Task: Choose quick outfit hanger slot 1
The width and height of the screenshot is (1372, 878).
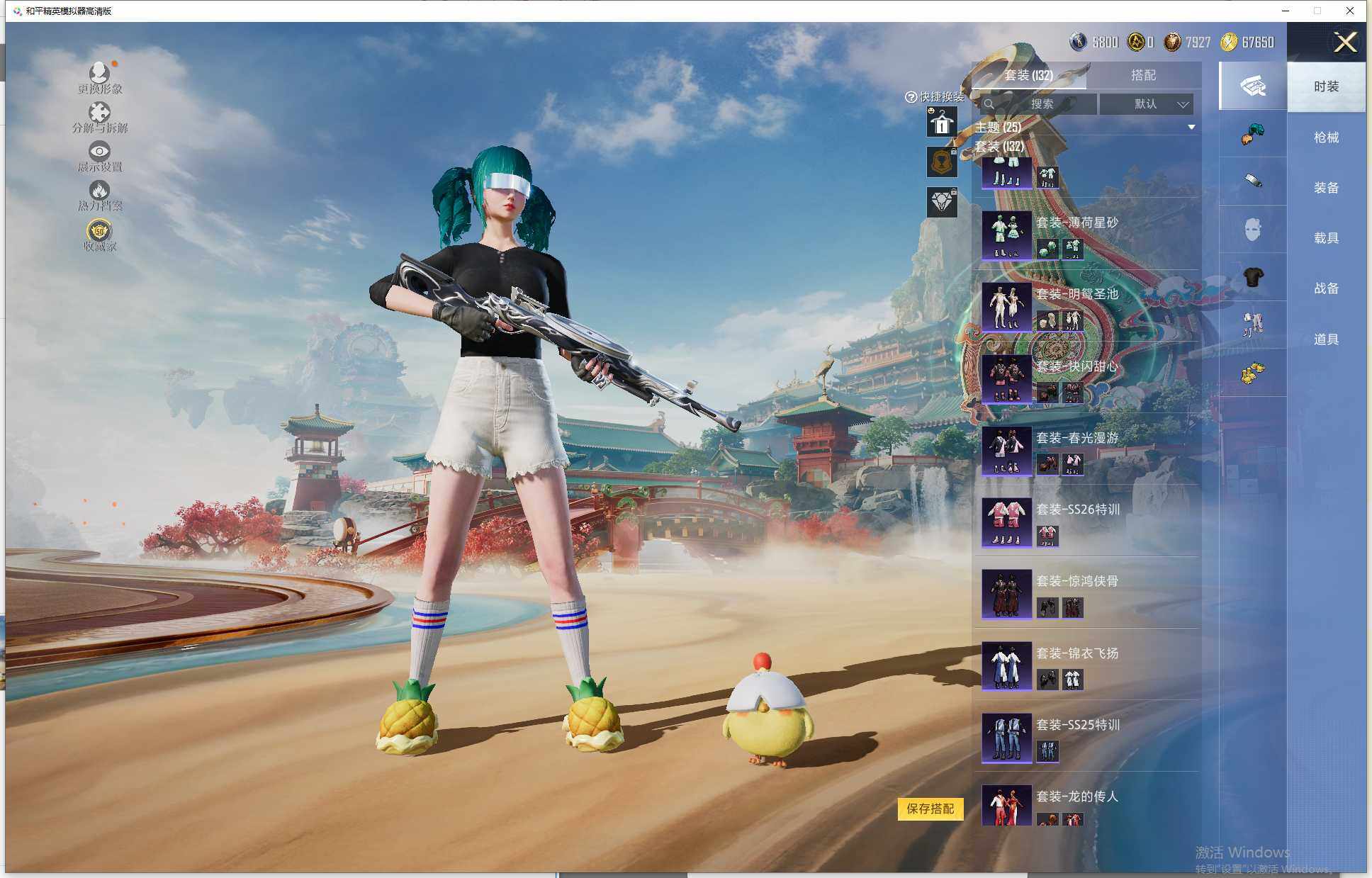Action: 942,123
